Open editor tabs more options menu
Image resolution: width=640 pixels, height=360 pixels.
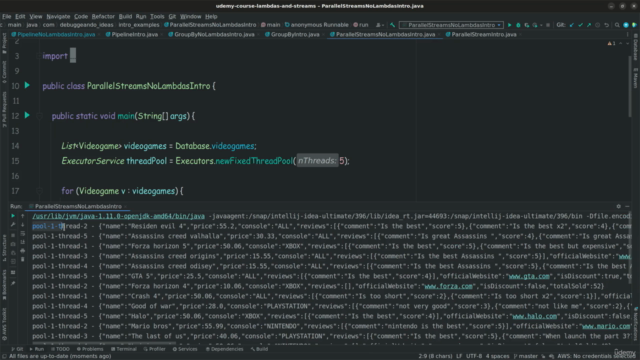click(x=627, y=35)
